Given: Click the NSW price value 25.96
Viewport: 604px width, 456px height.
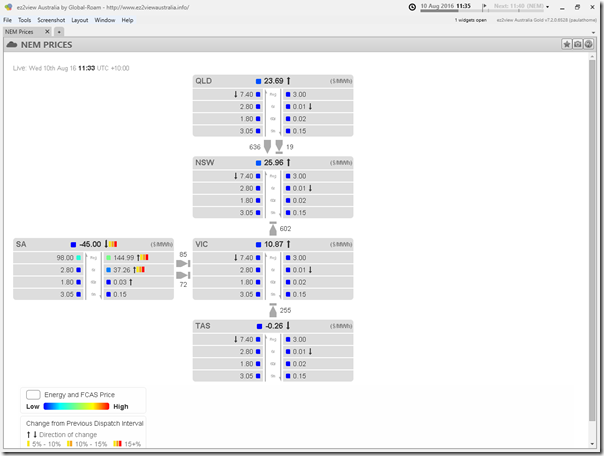Looking at the screenshot, I should coord(274,163).
